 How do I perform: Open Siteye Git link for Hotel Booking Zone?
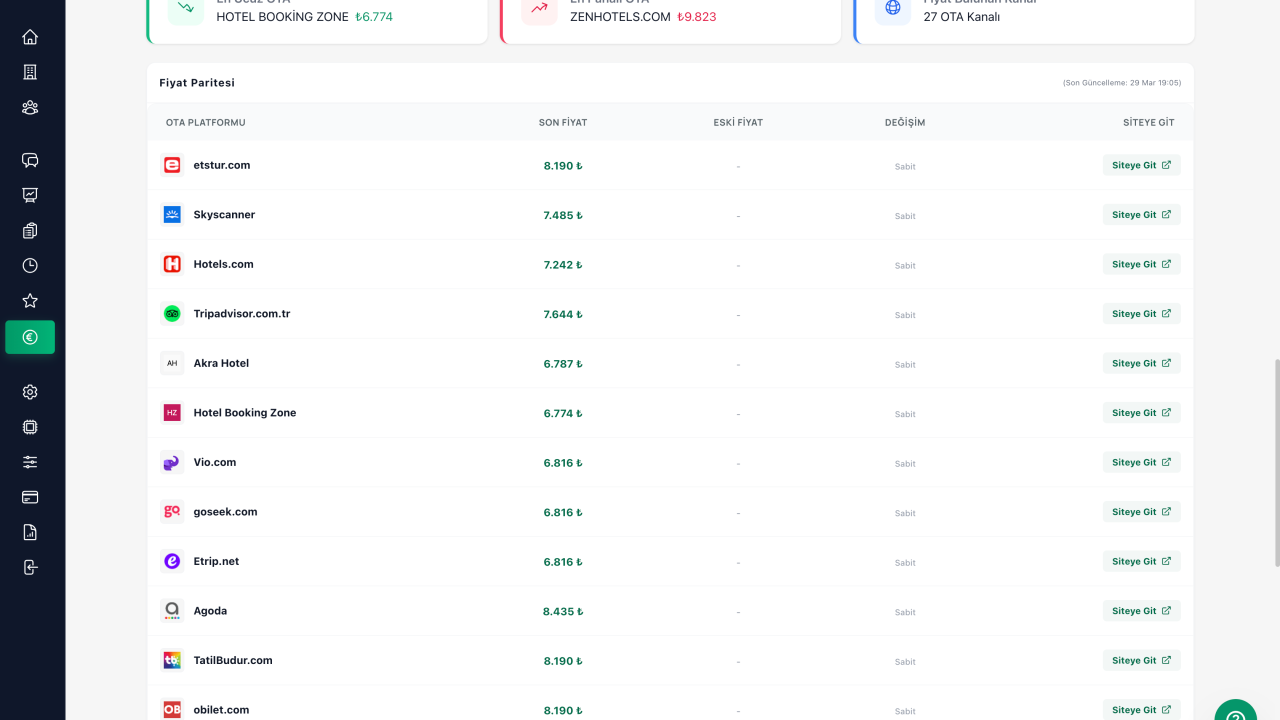[1141, 413]
